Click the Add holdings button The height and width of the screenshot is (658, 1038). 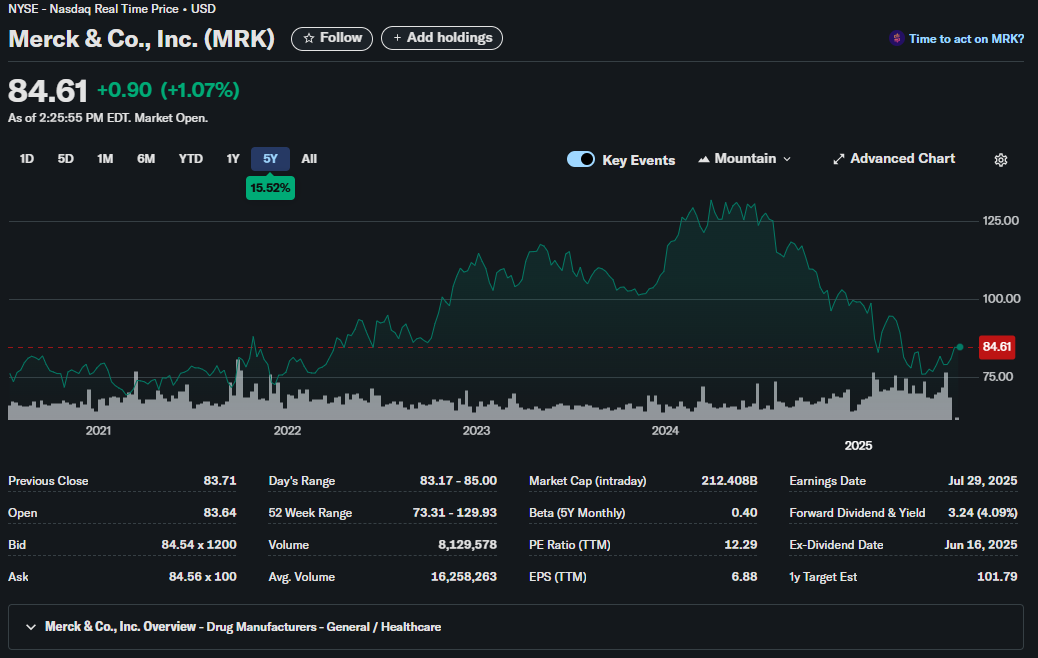(442, 38)
